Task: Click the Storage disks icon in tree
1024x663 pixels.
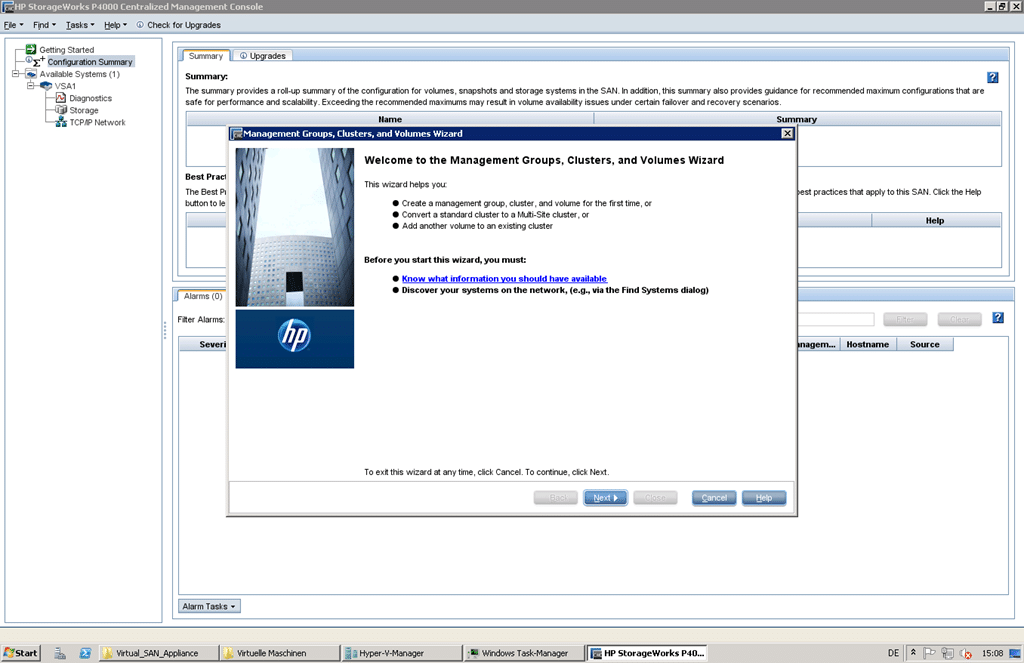Action: tap(60, 110)
